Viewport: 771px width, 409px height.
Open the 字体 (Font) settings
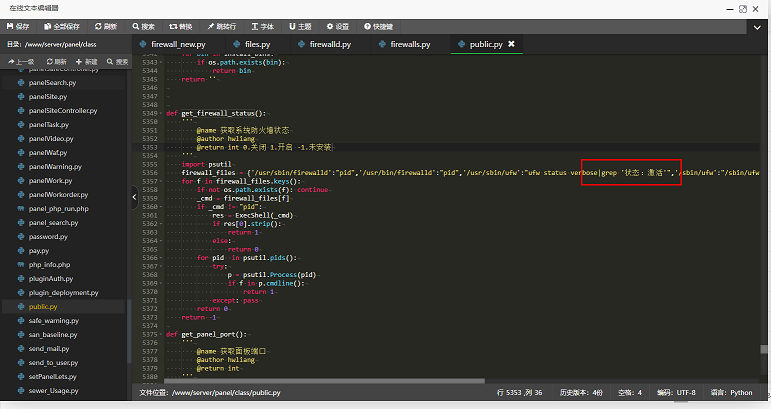pos(263,27)
